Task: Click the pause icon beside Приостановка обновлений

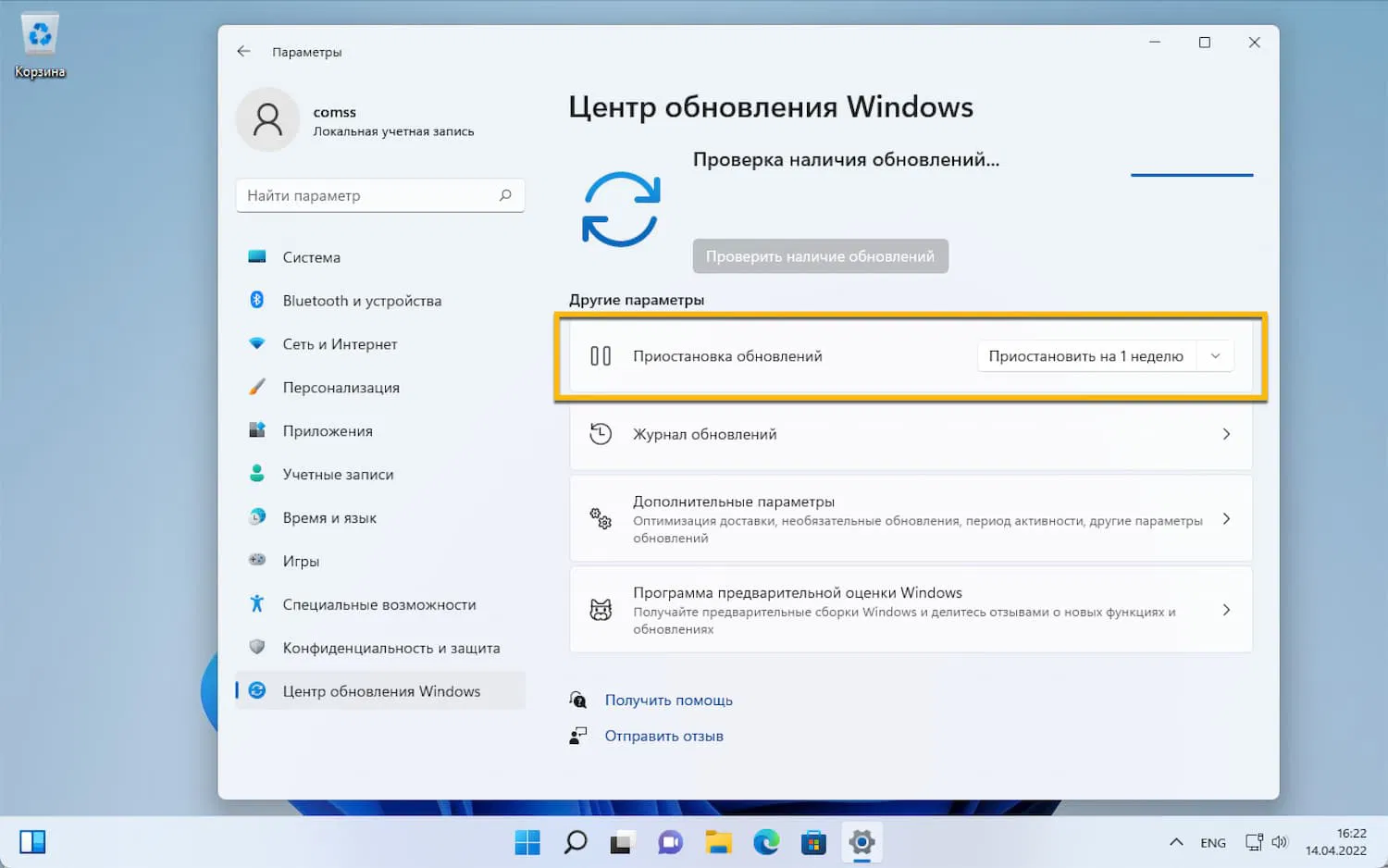Action: pos(601,356)
